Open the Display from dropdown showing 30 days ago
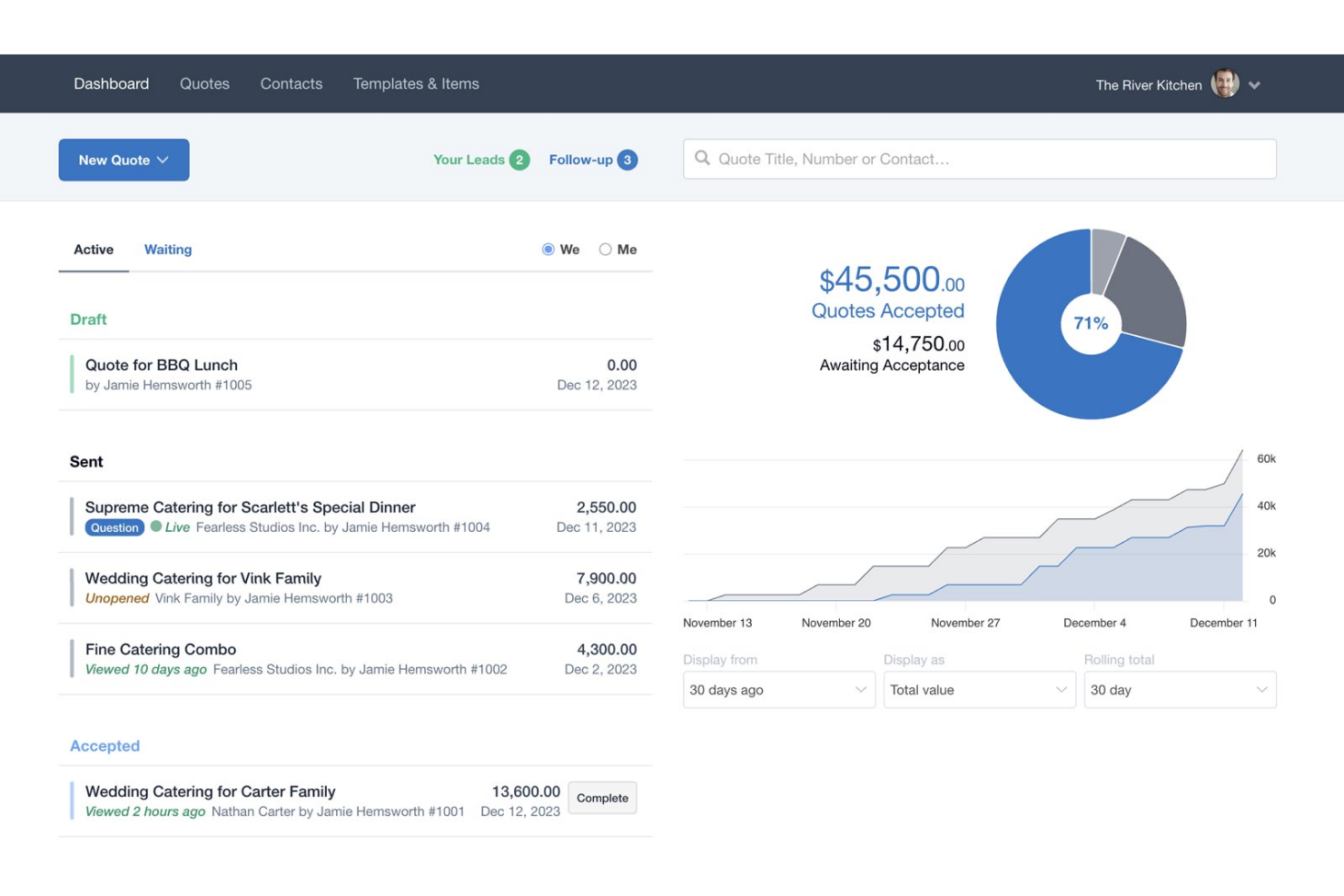1344x896 pixels. pos(778,689)
